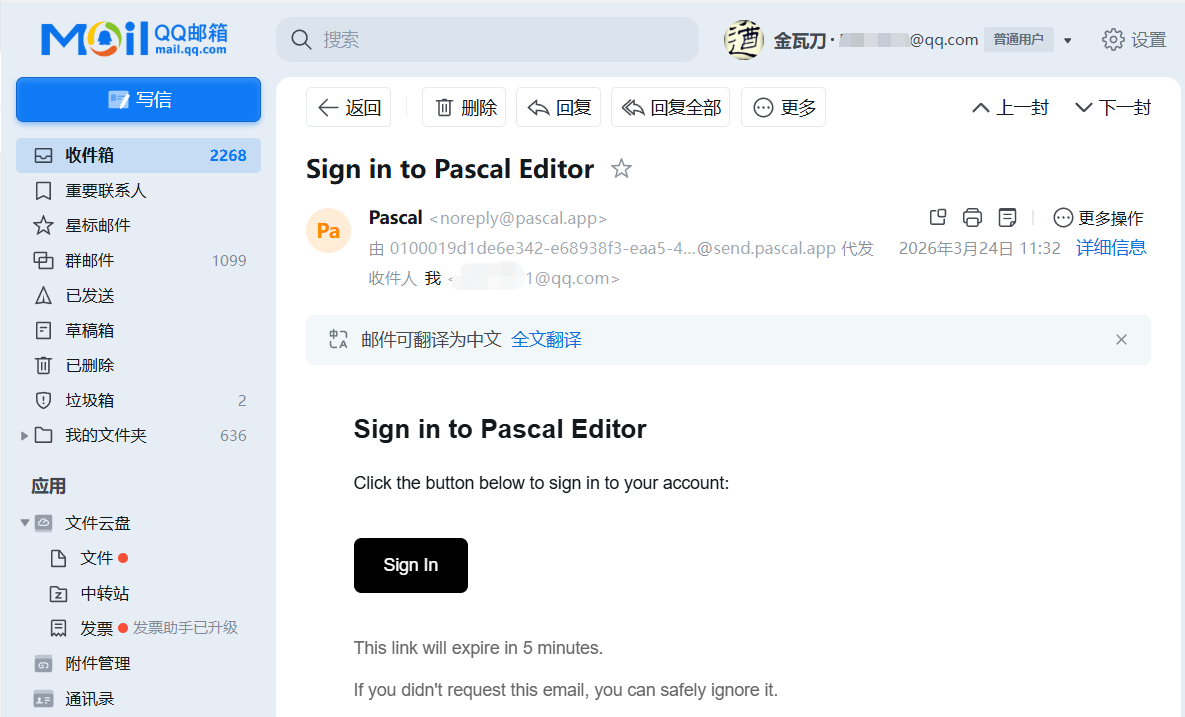Click the 写信 compose button
Viewport: 1185px width, 717px height.
138,100
